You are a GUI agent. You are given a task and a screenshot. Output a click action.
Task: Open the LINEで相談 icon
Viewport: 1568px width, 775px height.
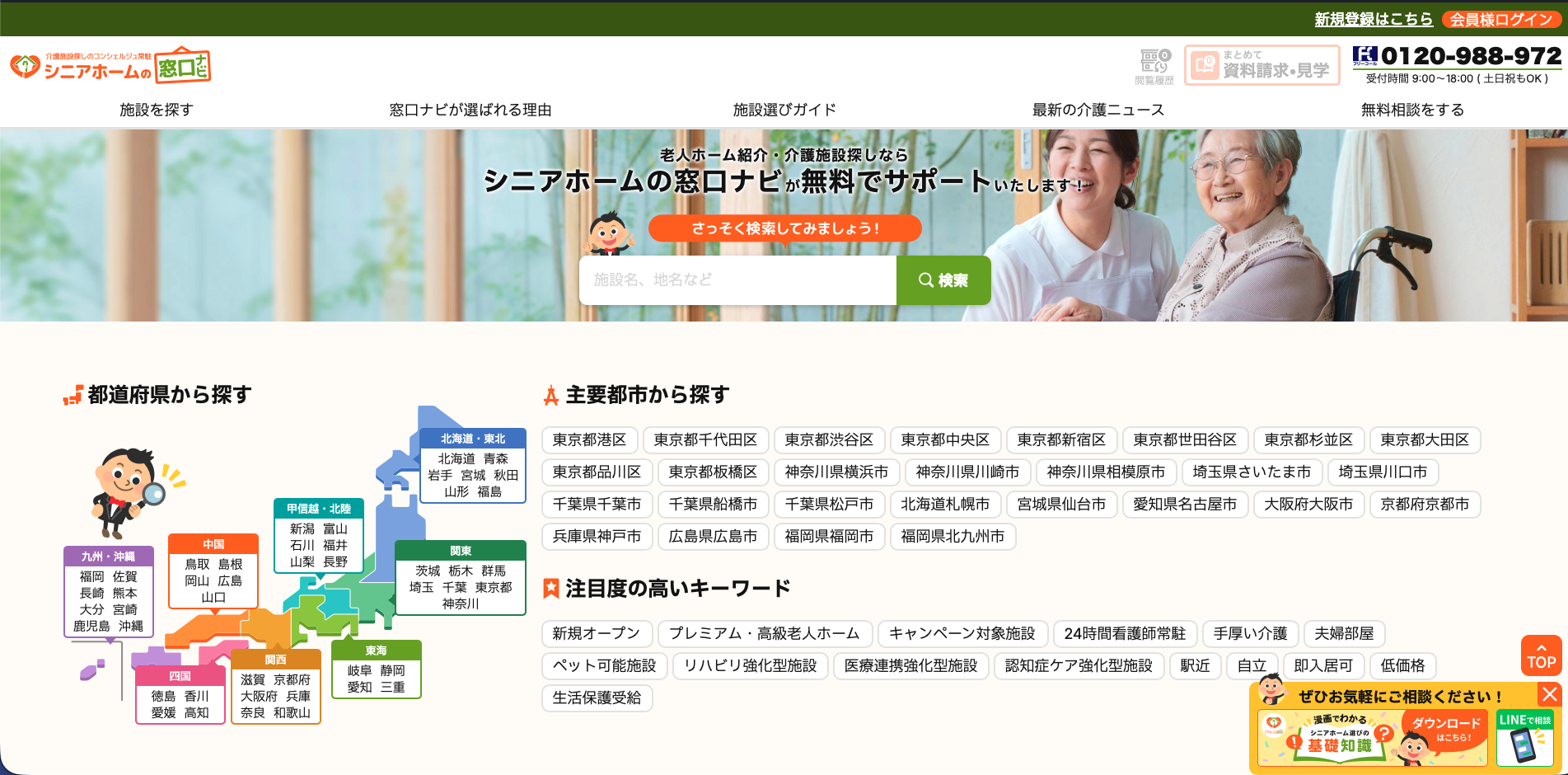pyautogui.click(x=1524, y=738)
